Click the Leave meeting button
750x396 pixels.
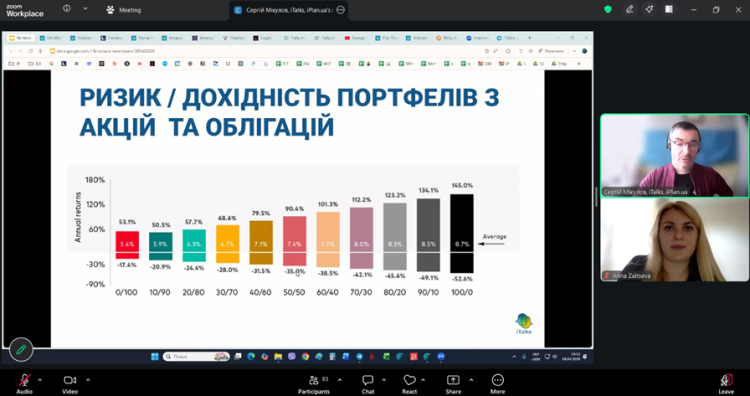pos(726,383)
